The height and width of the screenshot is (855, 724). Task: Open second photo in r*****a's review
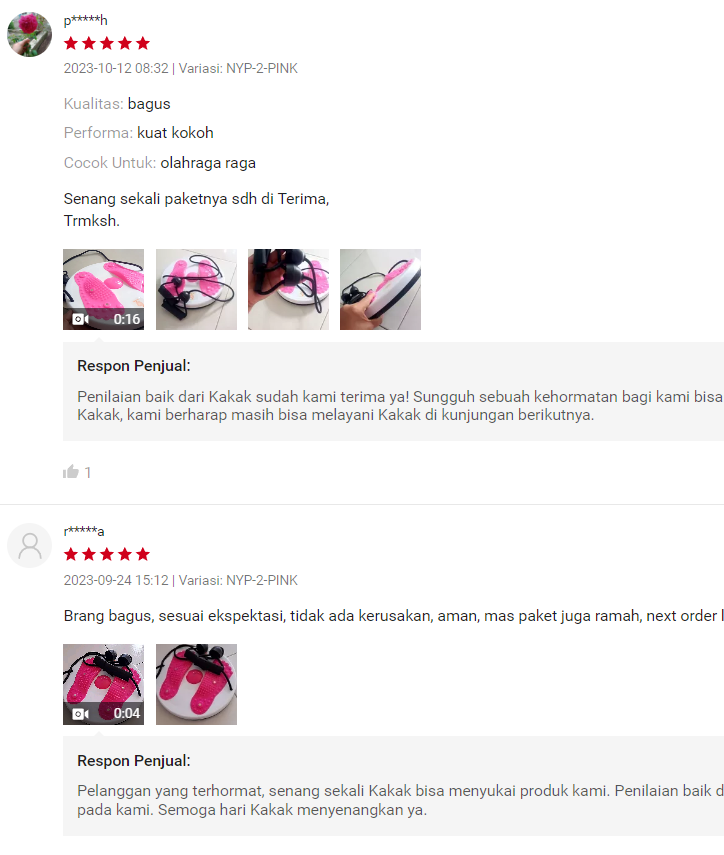[196, 684]
